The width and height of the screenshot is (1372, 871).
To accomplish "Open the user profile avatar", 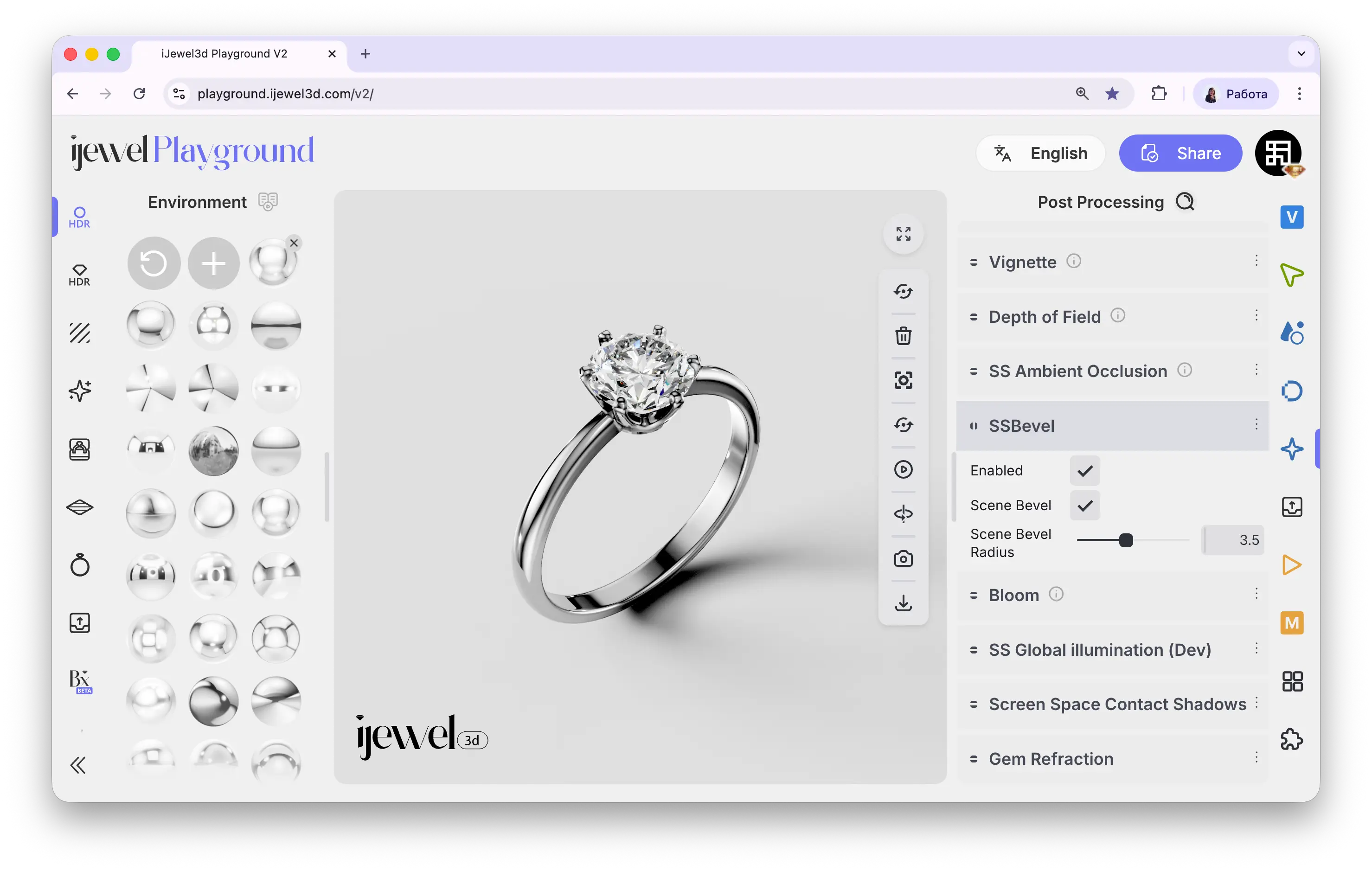I will tap(1278, 153).
